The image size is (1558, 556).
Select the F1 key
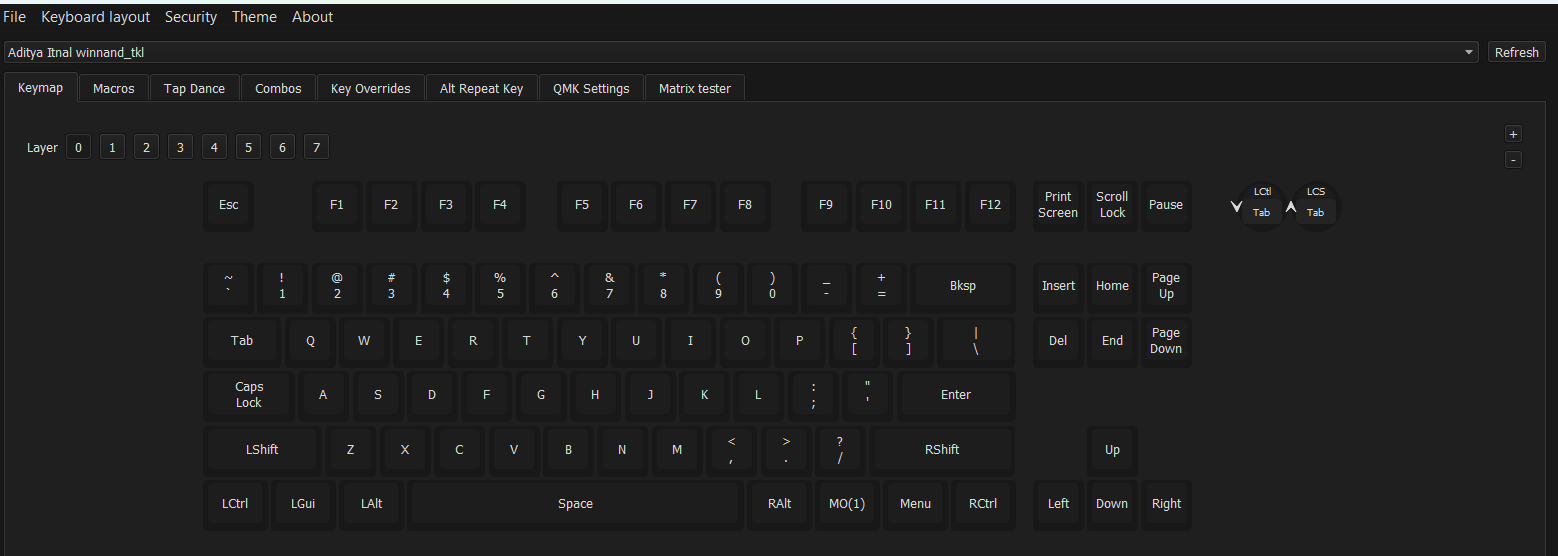(337, 205)
